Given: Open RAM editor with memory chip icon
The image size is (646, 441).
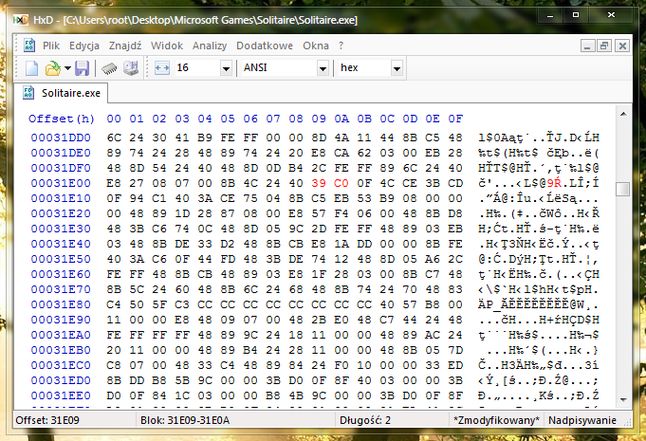Looking at the screenshot, I should click(109, 68).
